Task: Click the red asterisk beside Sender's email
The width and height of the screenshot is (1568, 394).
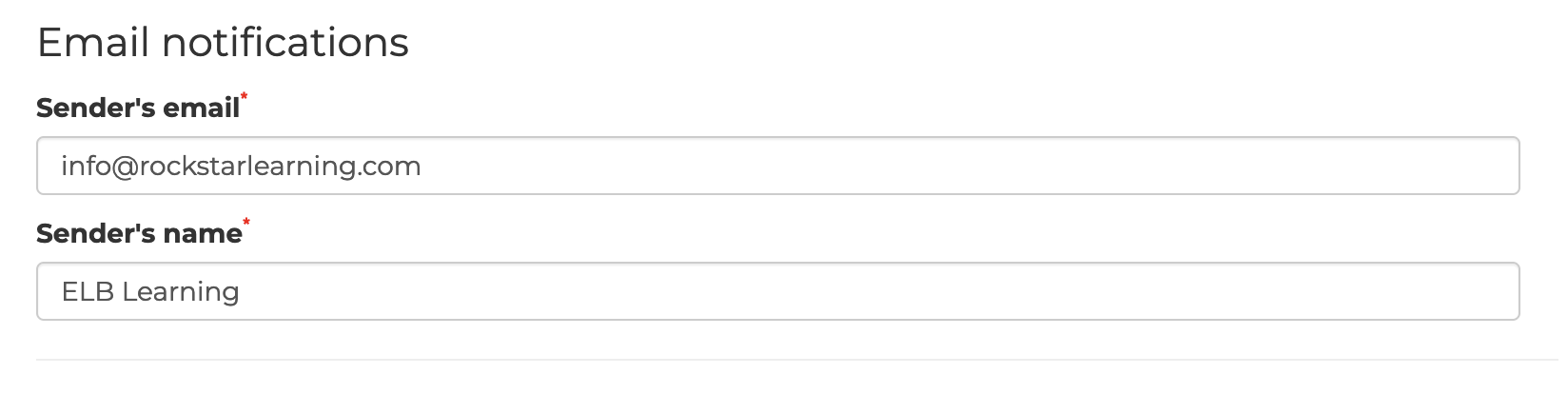Action: pos(245,97)
